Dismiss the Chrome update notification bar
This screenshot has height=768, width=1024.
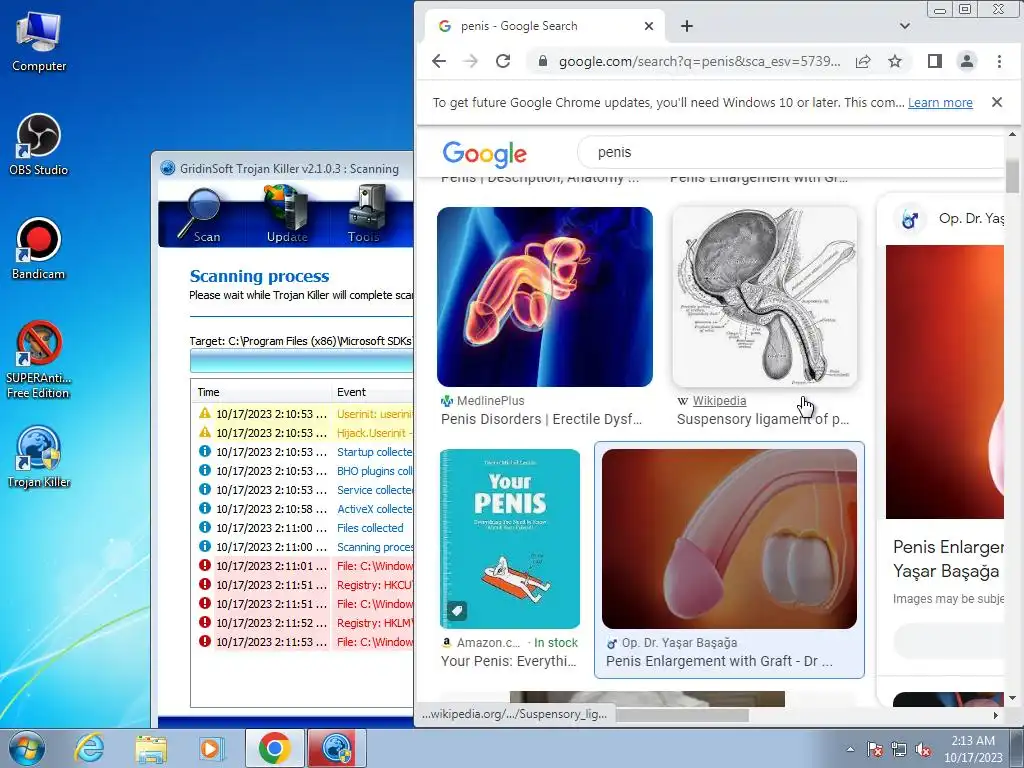pos(997,102)
